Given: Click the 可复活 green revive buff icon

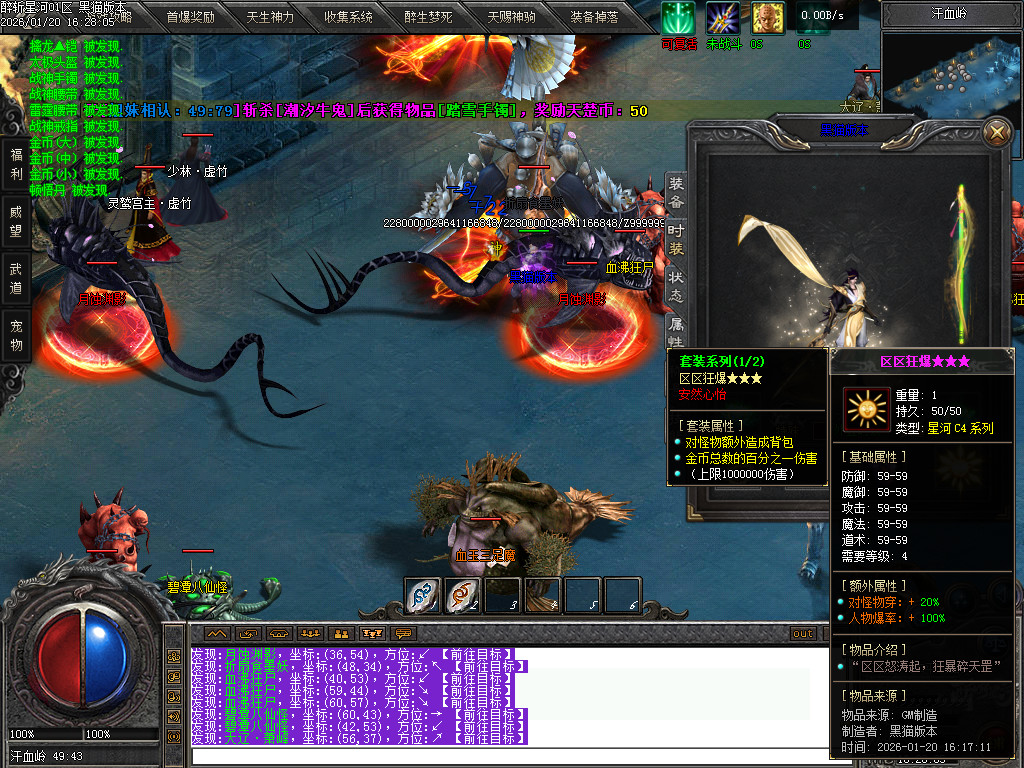Looking at the screenshot, I should (x=679, y=18).
